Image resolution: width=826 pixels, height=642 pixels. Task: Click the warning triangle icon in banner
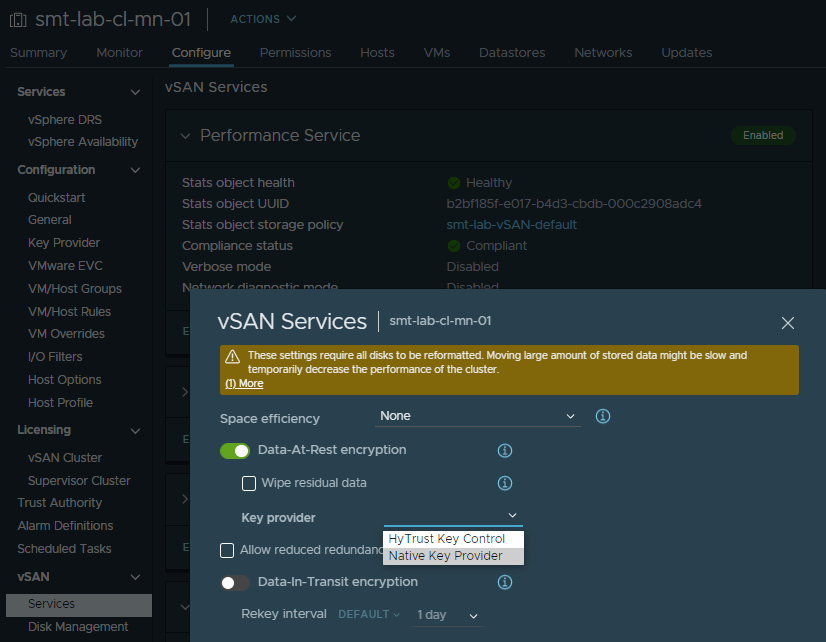(x=232, y=357)
